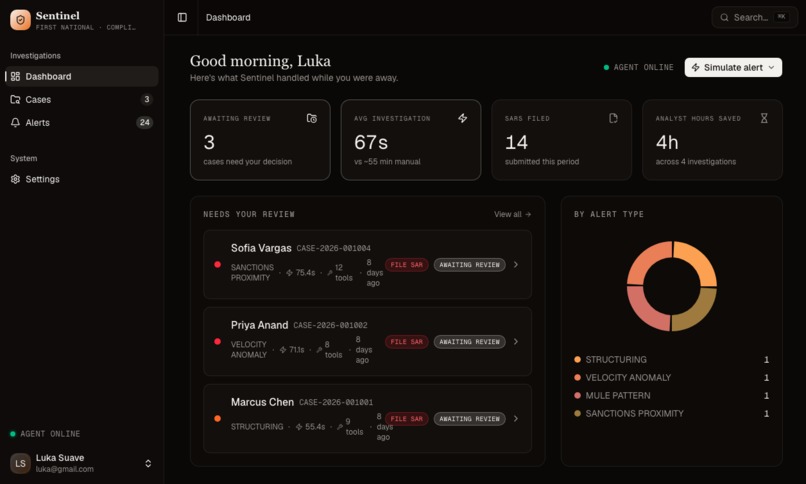Click the Alerts bell icon in sidebar
Screen dimensions: 806x484
point(15,122)
